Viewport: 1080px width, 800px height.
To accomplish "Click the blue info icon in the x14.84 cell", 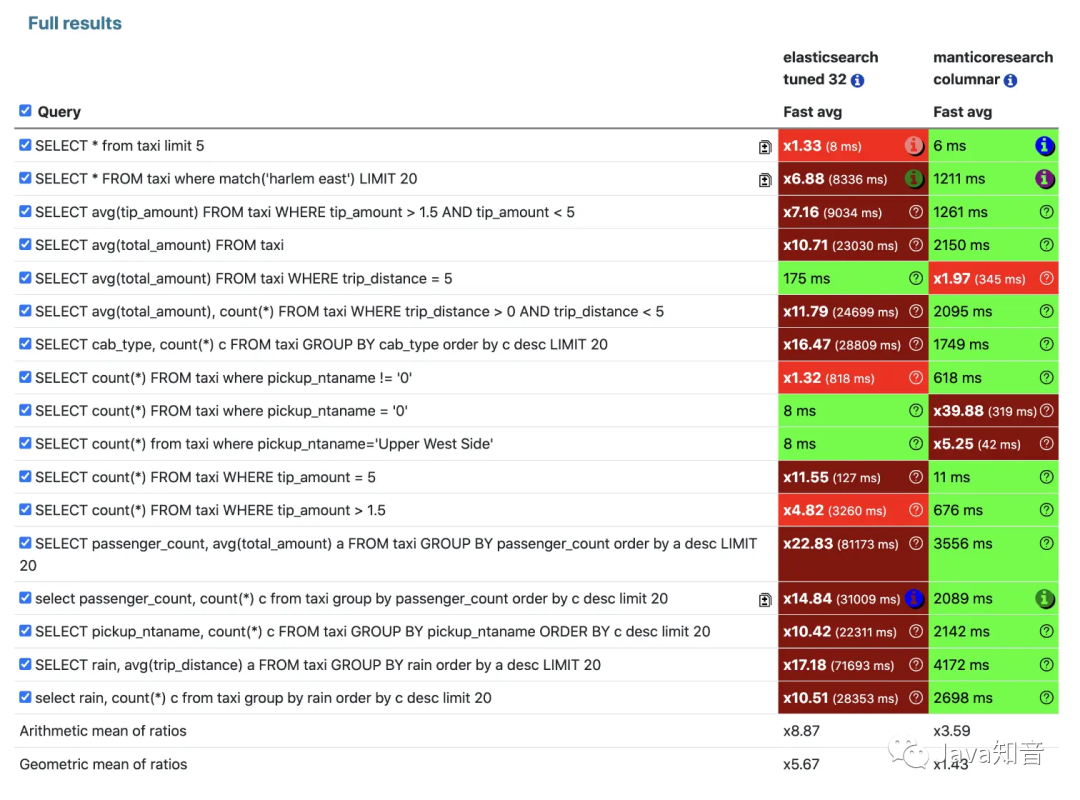I will (x=914, y=598).
